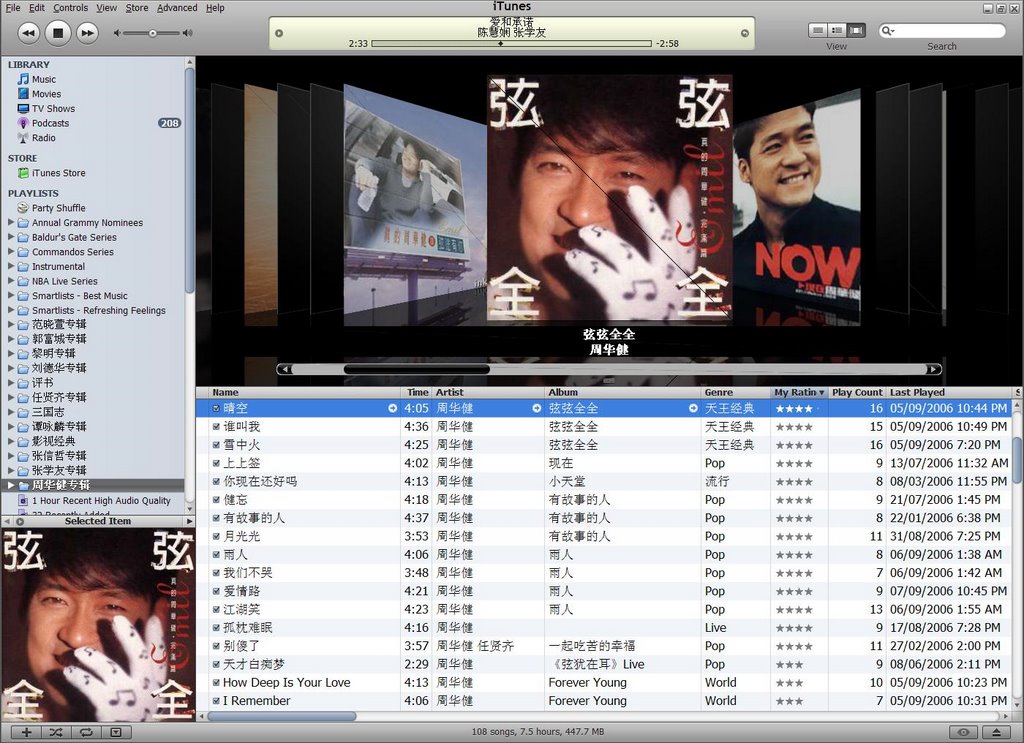Uncheck the song 月光光
Image resolution: width=1024 pixels, height=743 pixels.
coord(216,536)
